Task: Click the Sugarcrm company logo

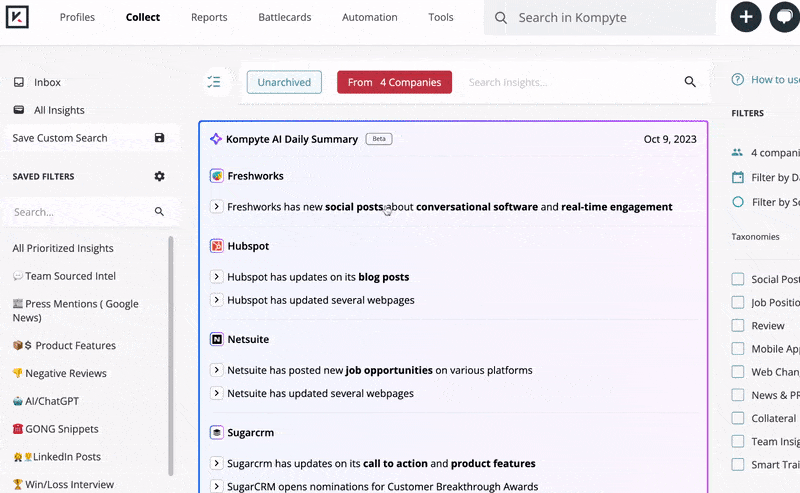Action: coord(217,433)
